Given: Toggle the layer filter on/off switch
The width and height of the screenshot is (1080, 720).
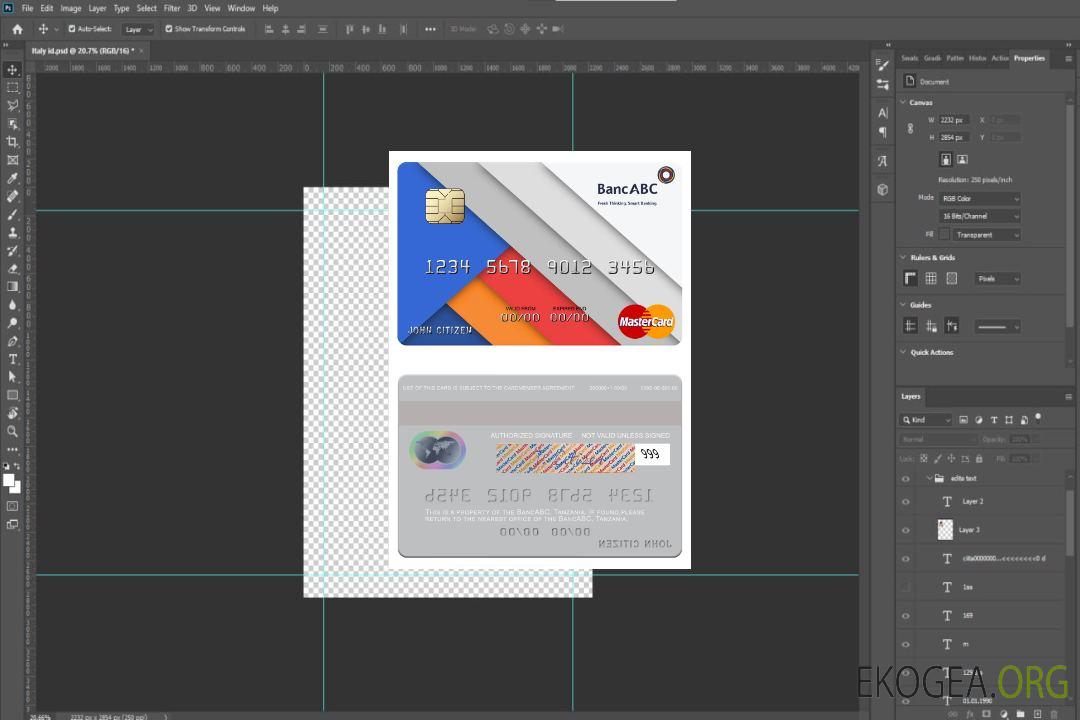Looking at the screenshot, I should pos(1038,418).
